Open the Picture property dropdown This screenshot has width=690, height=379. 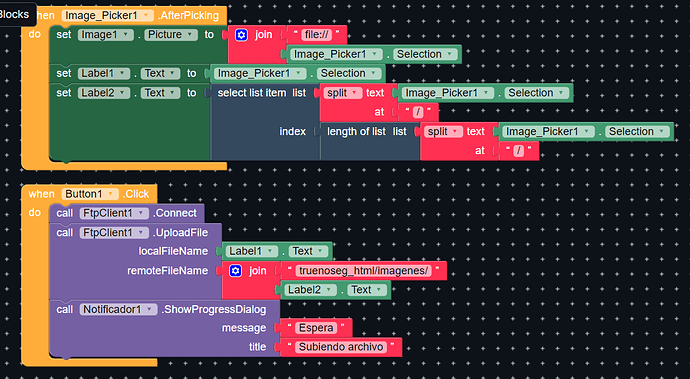172,35
